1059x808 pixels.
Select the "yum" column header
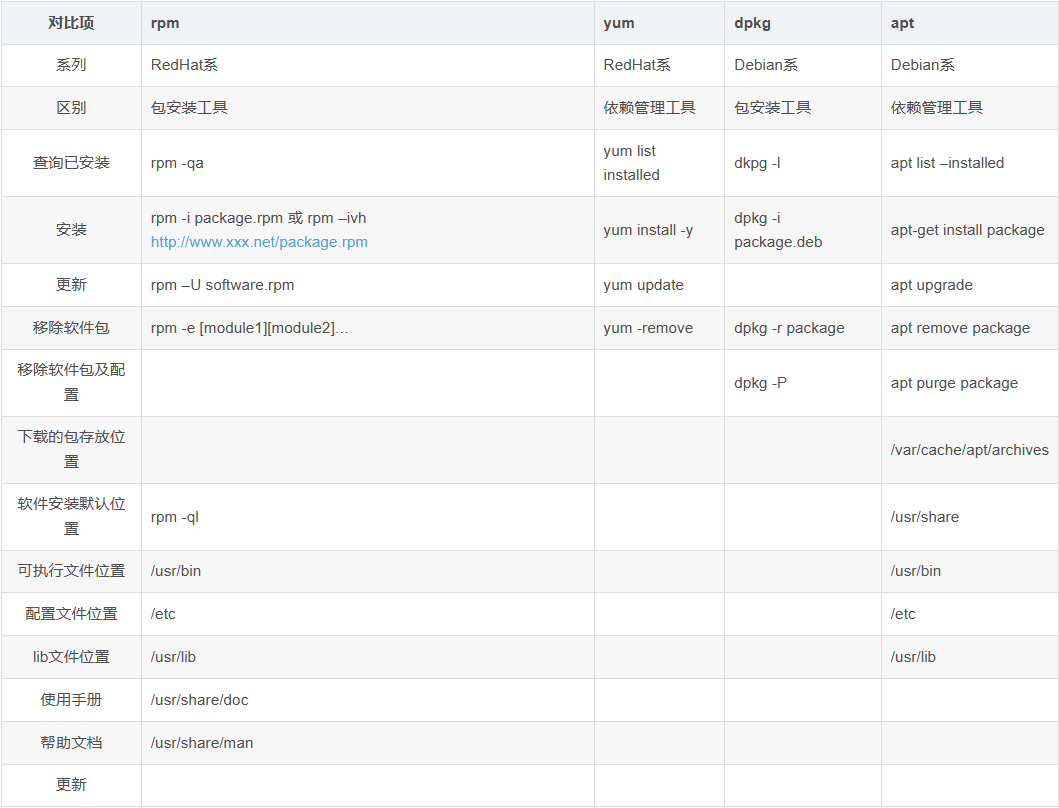coord(619,23)
